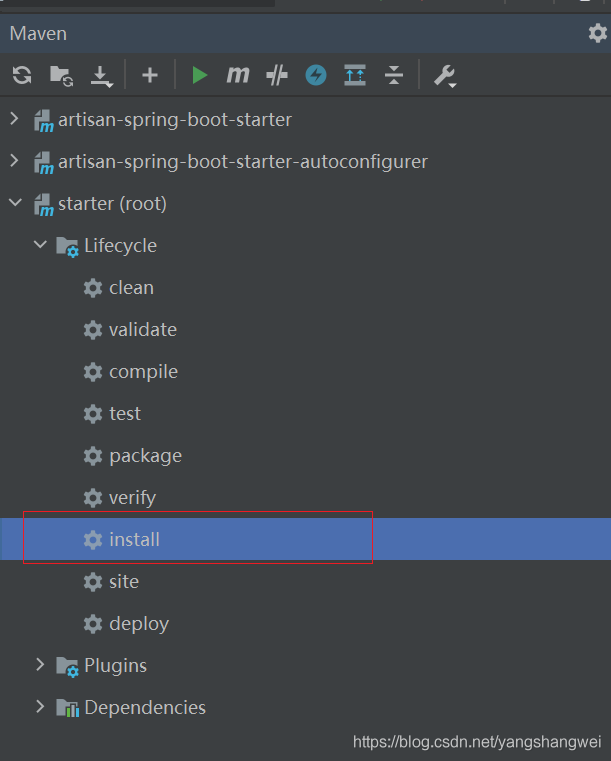Image resolution: width=611 pixels, height=761 pixels.
Task: Open Maven Settings wrench icon
Action: [x=445, y=75]
